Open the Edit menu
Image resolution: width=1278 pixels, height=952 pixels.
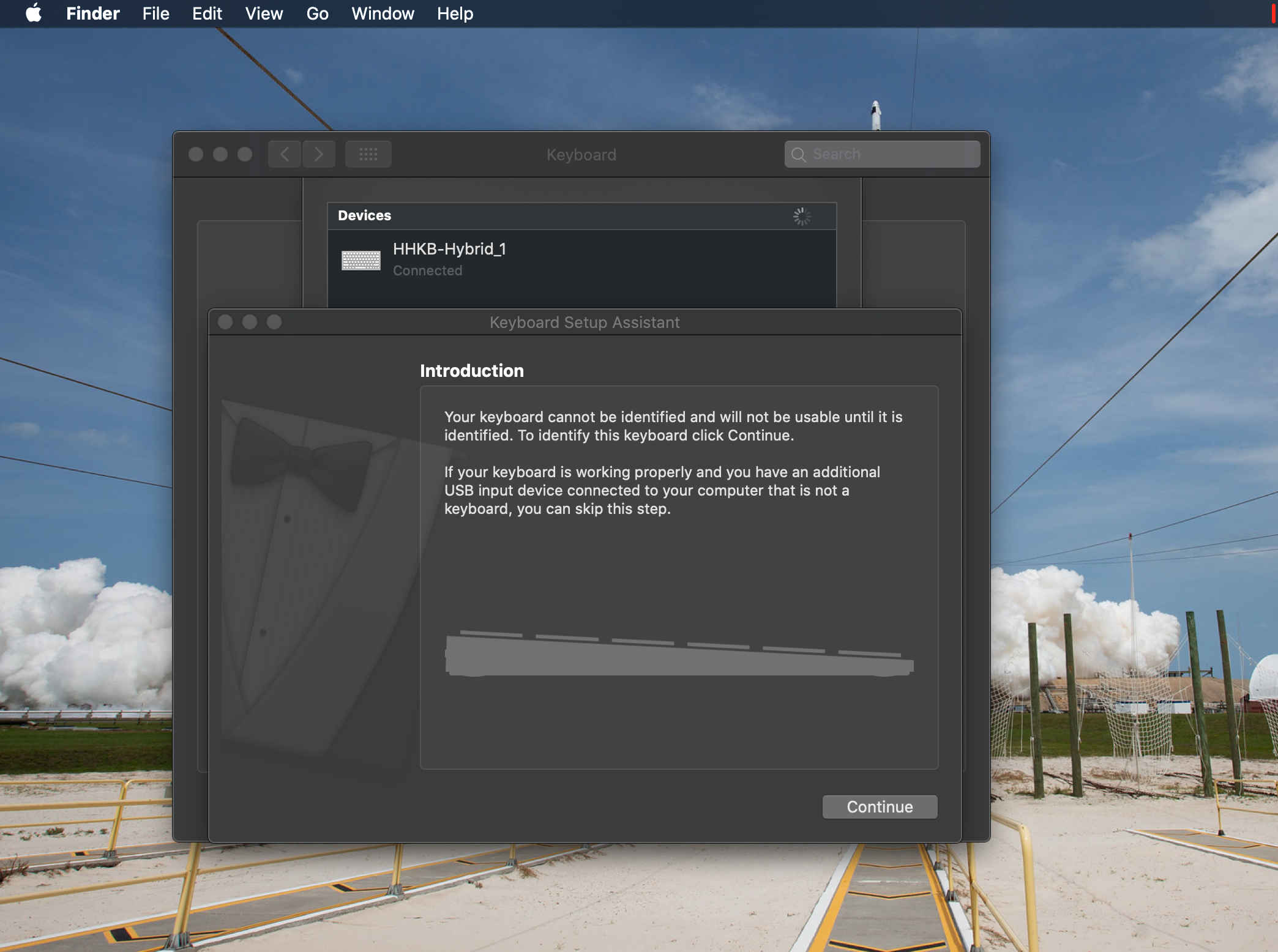(x=207, y=13)
